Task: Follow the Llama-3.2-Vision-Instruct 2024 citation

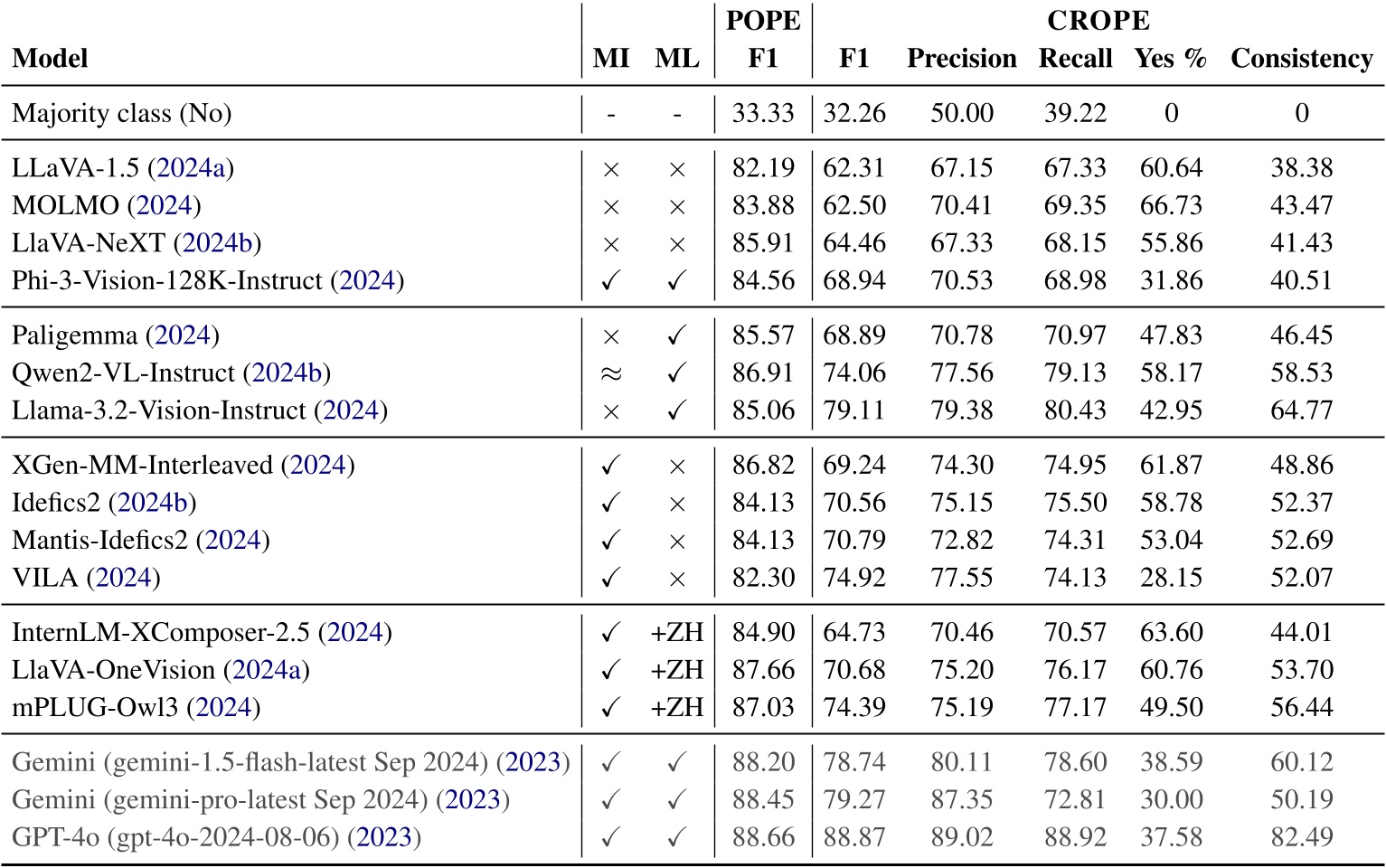Action: (350, 410)
